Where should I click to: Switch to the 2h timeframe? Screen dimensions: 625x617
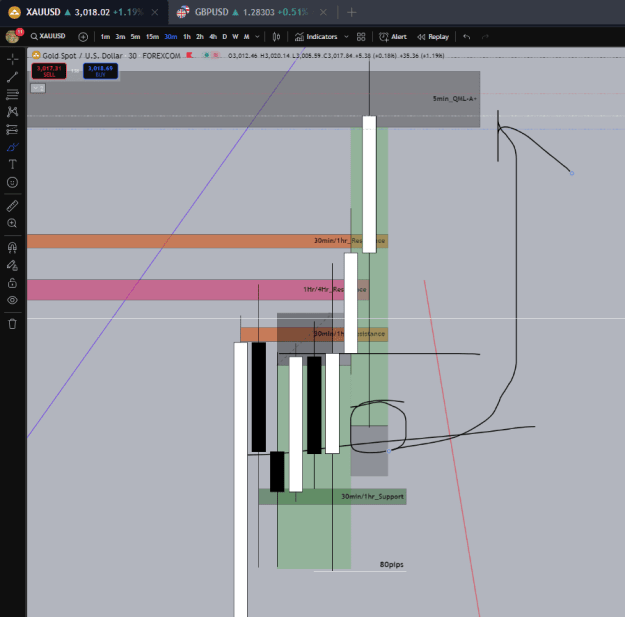point(200,37)
